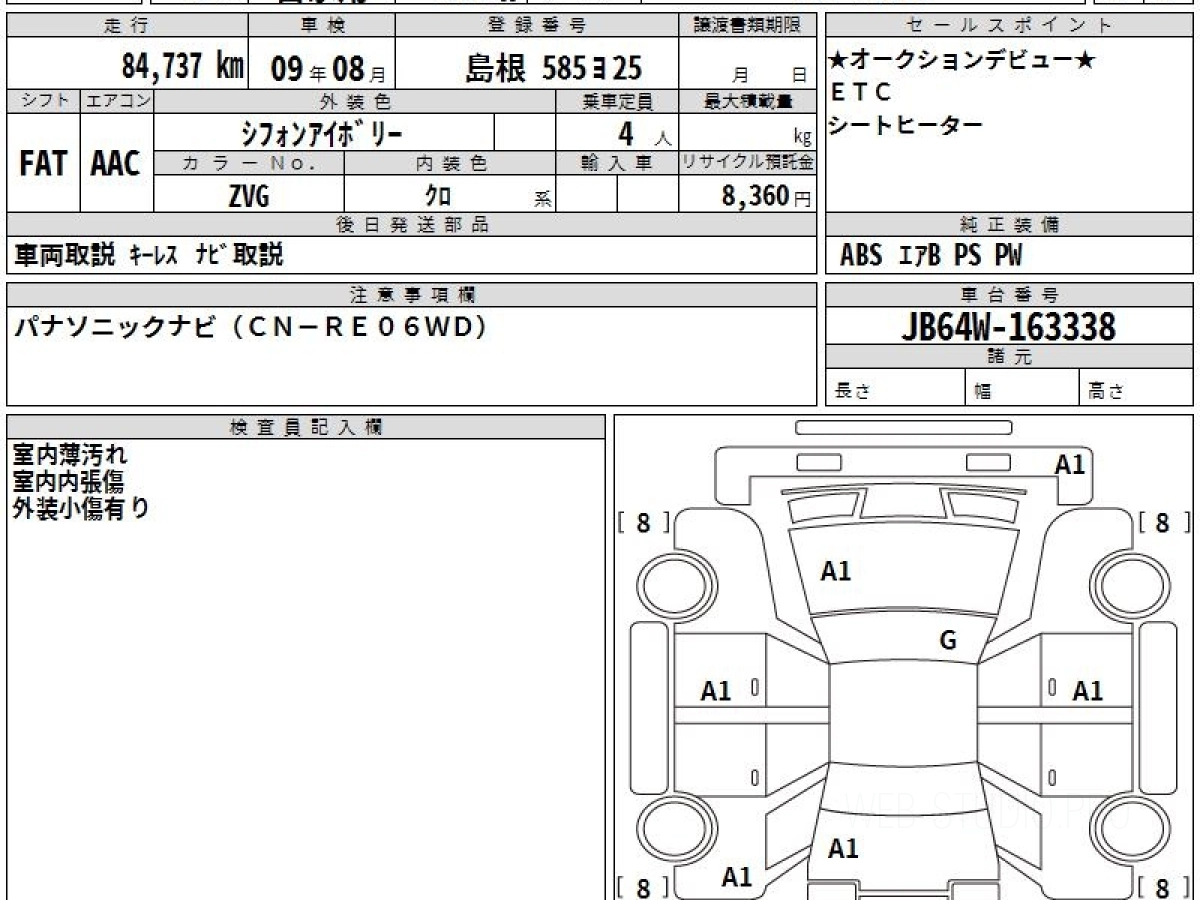Click the カラーNo. header
The width and height of the screenshot is (1200, 900).
point(249,164)
